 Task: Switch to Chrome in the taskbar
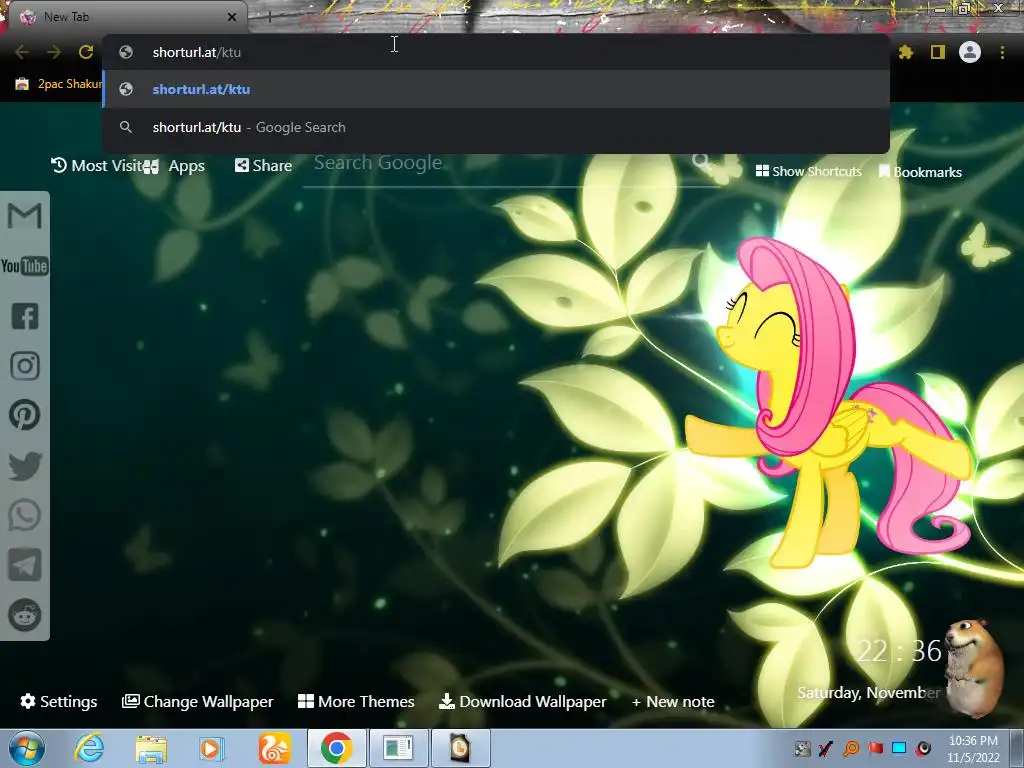tap(336, 748)
